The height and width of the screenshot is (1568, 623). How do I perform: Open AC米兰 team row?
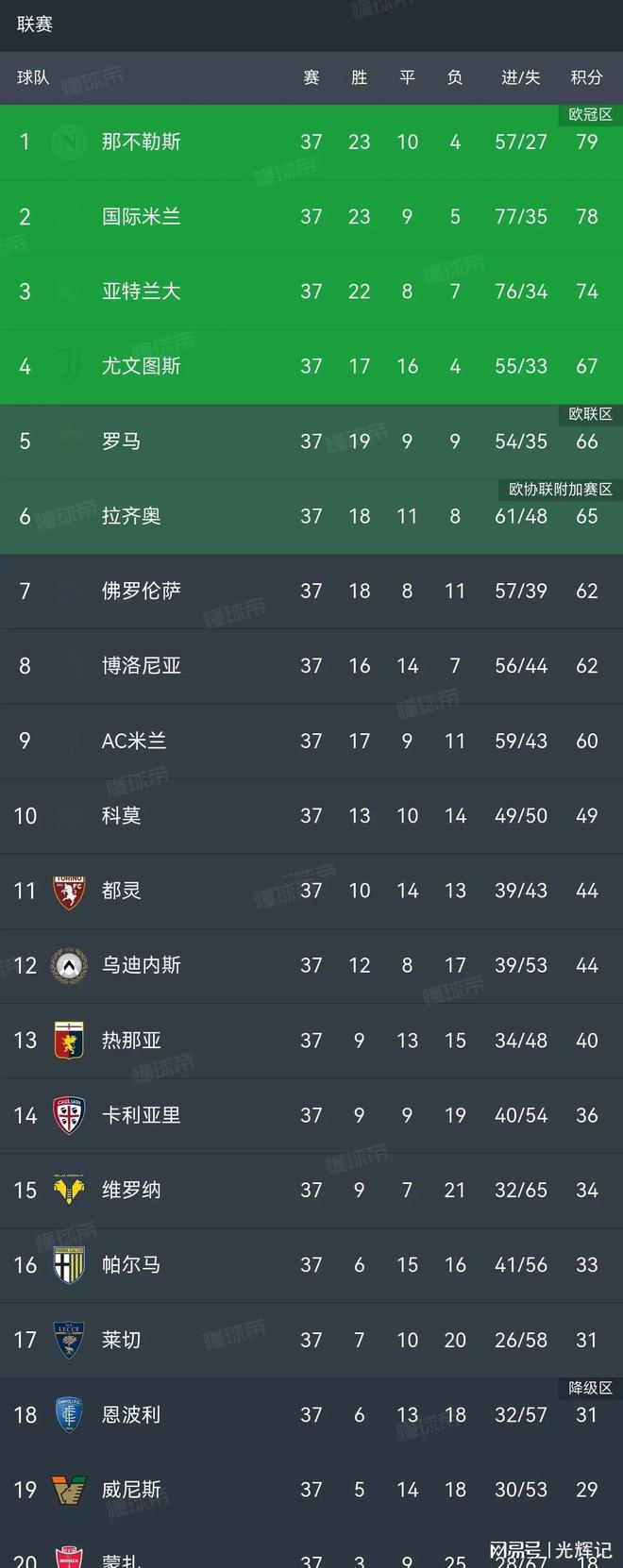point(311,741)
